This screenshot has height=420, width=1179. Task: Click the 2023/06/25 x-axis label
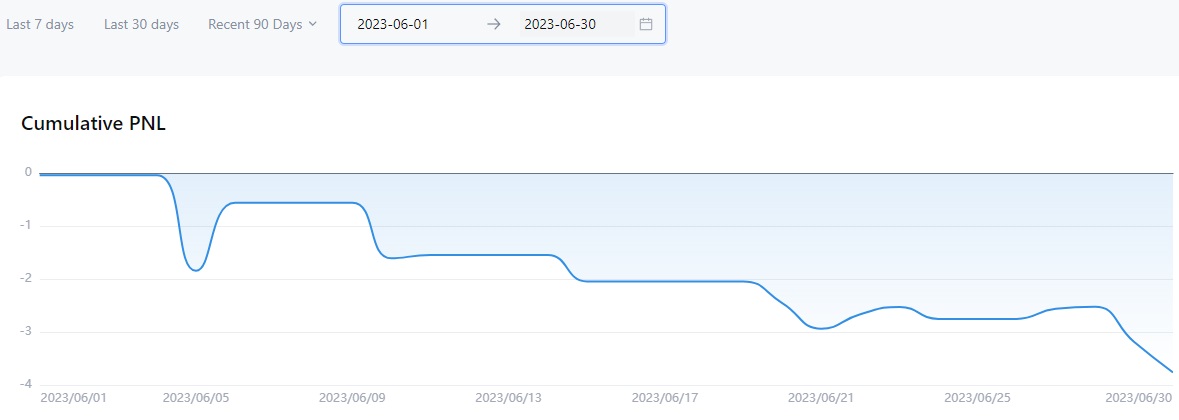tap(977, 398)
